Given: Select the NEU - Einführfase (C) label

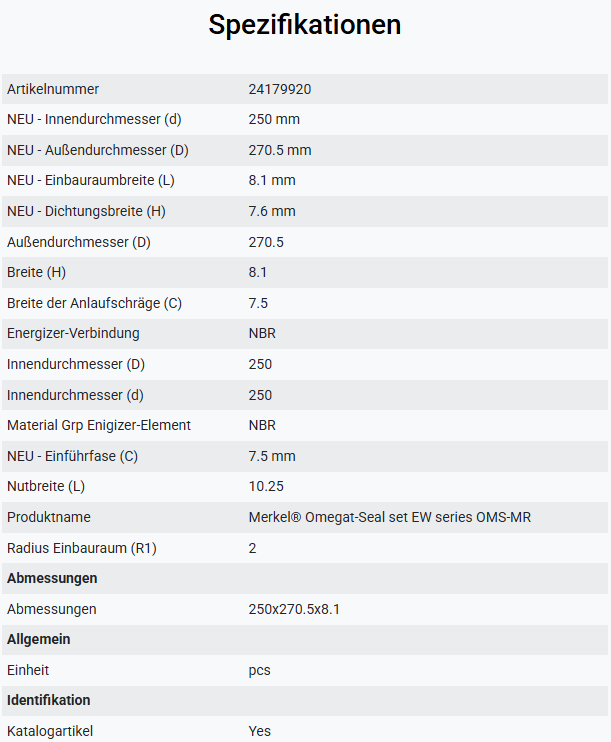Looking at the screenshot, I should tap(72, 456).
